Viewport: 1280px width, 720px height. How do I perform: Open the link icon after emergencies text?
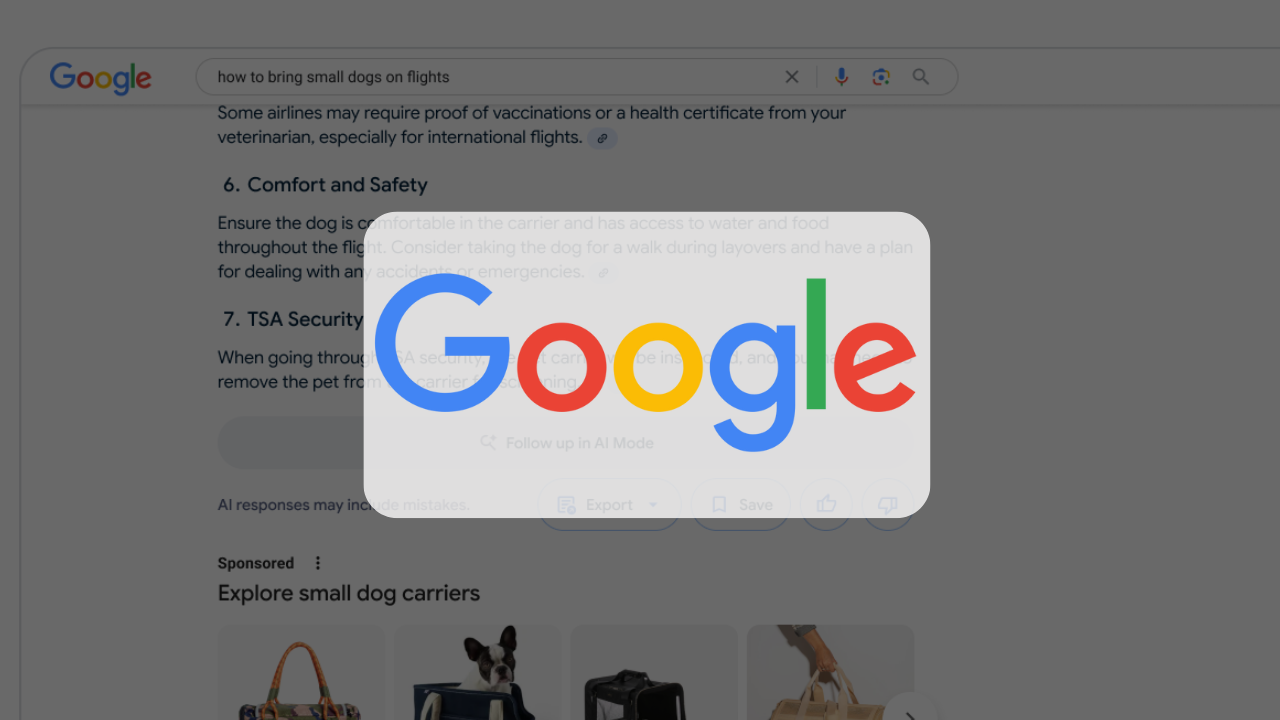[602, 272]
